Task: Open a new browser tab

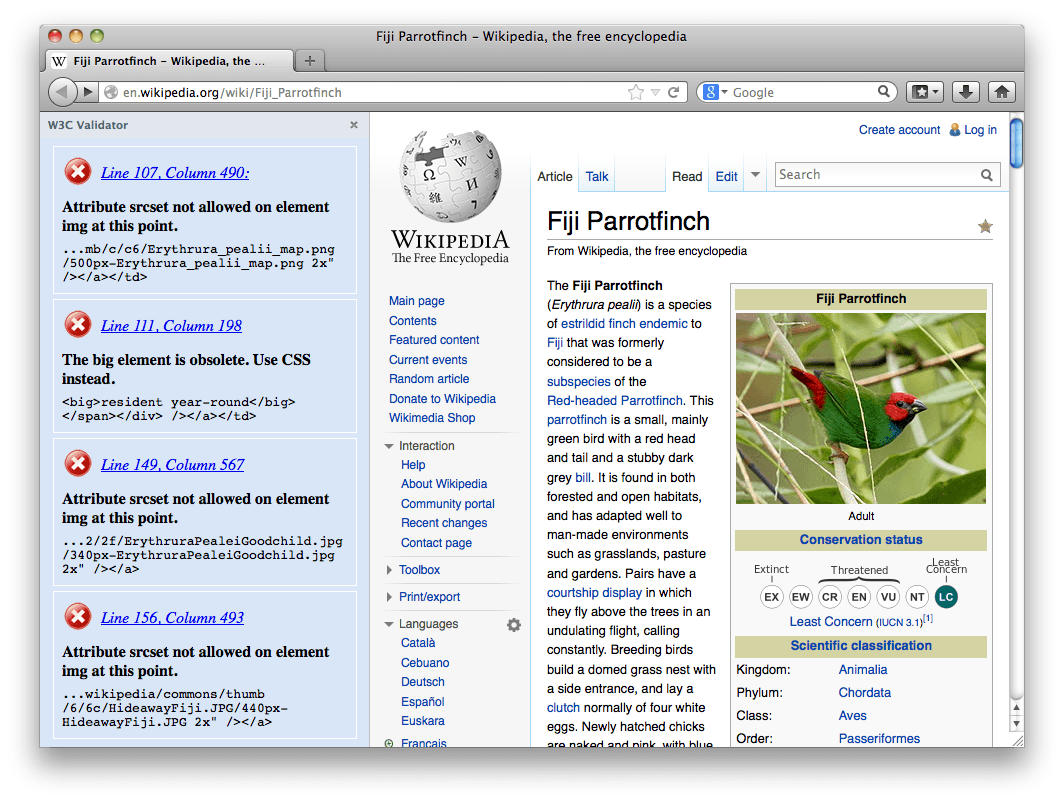Action: (x=310, y=61)
